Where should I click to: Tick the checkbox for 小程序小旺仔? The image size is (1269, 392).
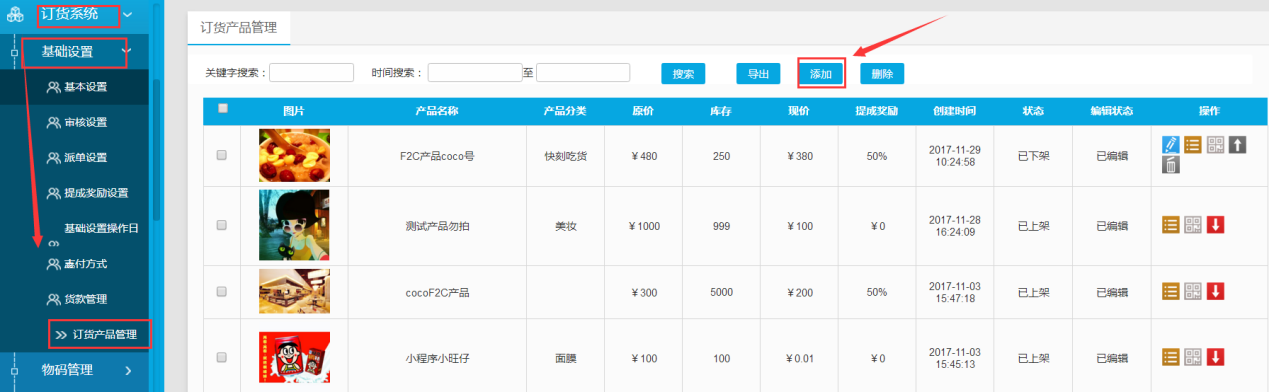(222, 357)
